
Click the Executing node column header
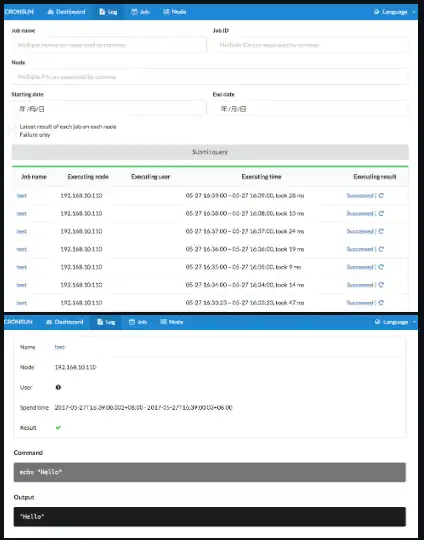88,177
